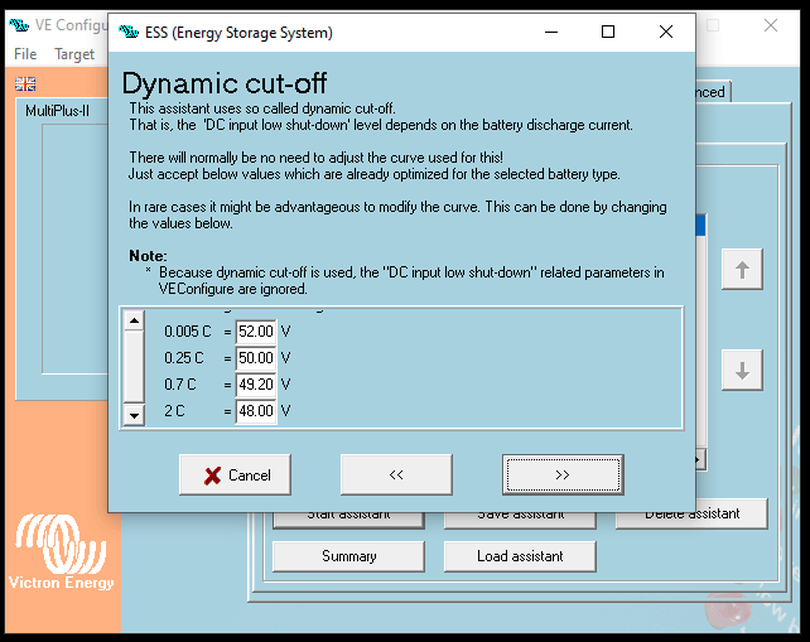Go back with the << button
810x642 pixels.
point(396,475)
